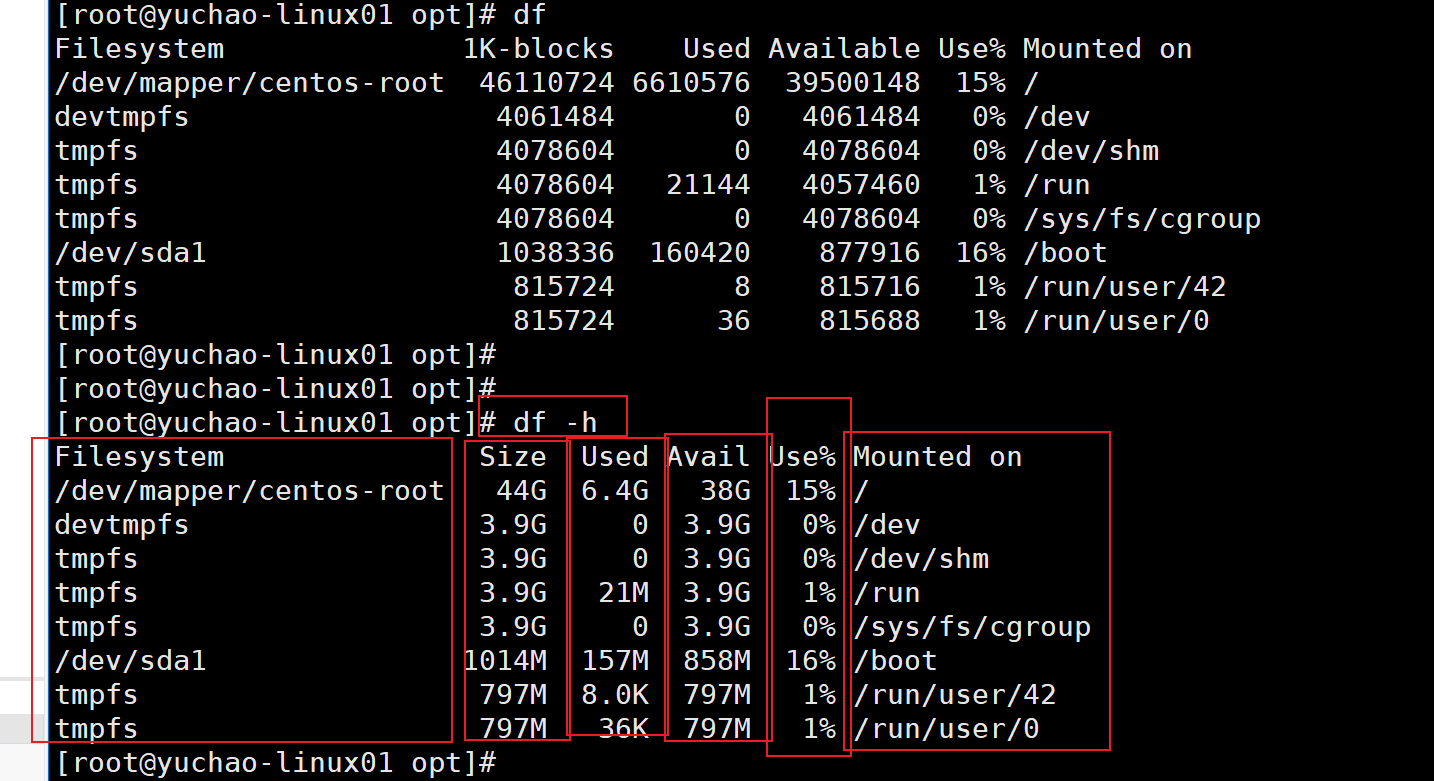The width and height of the screenshot is (1434, 781).
Task: Select the 21144 used blocks value
Action: click(x=708, y=185)
